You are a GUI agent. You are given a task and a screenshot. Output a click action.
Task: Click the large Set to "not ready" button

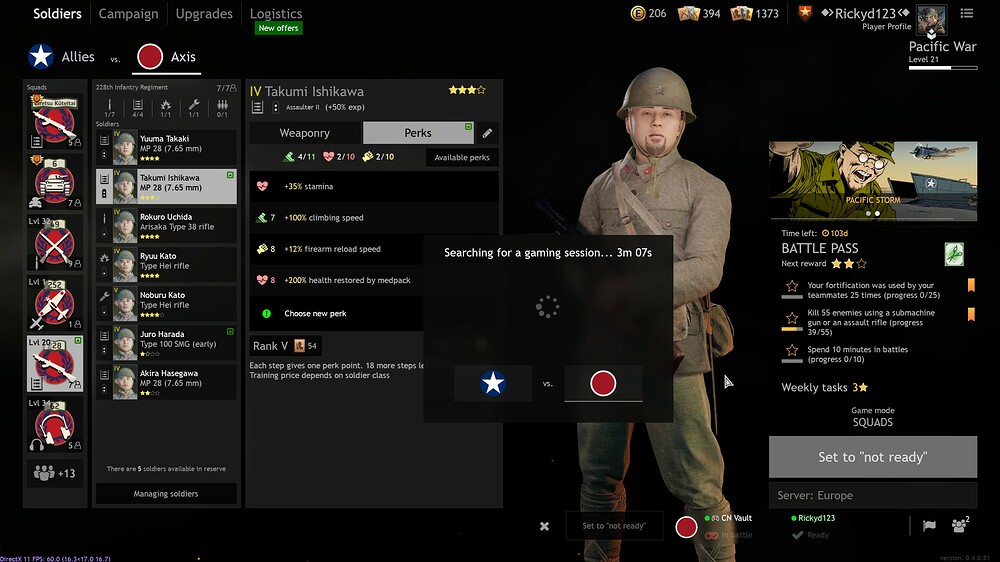click(x=872, y=457)
